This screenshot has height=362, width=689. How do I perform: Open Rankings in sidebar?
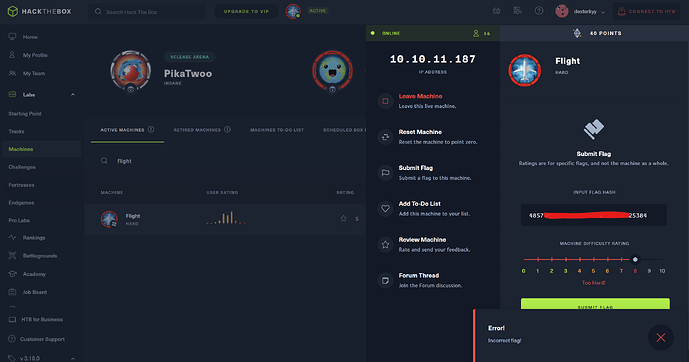point(34,238)
